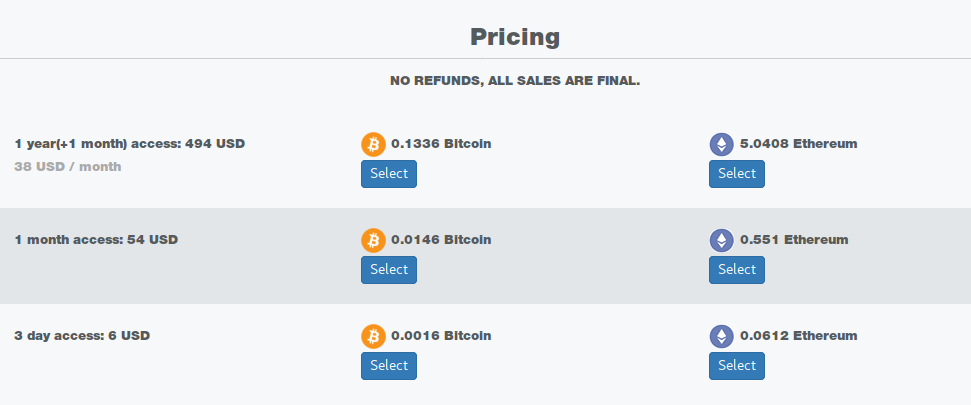Choose 1 month access paying in Bitcoin

[x=389, y=270]
